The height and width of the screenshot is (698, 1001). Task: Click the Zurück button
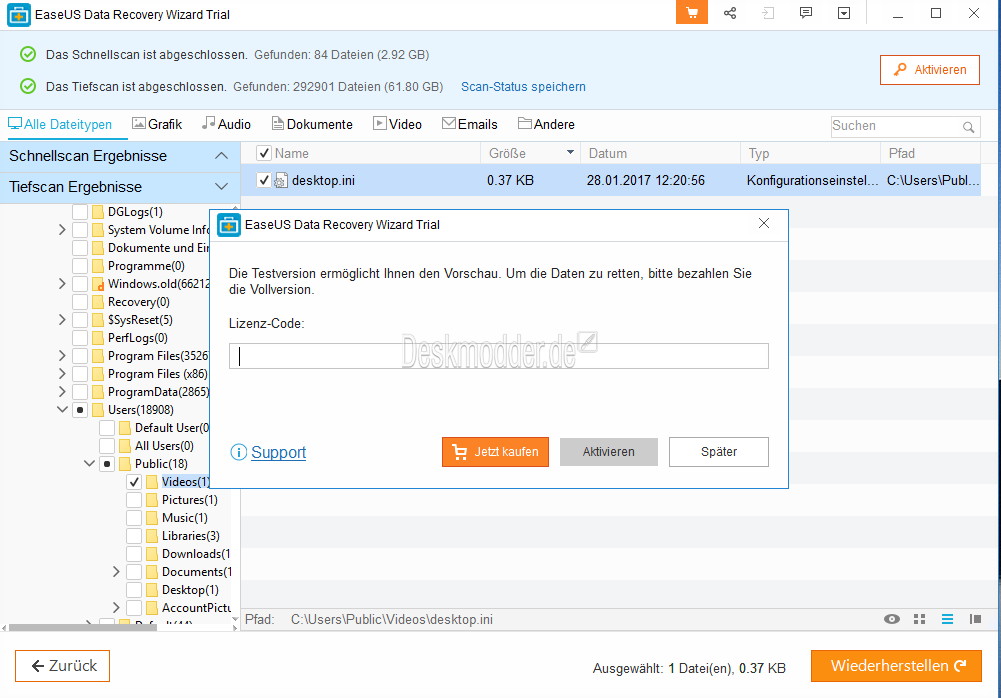point(63,666)
